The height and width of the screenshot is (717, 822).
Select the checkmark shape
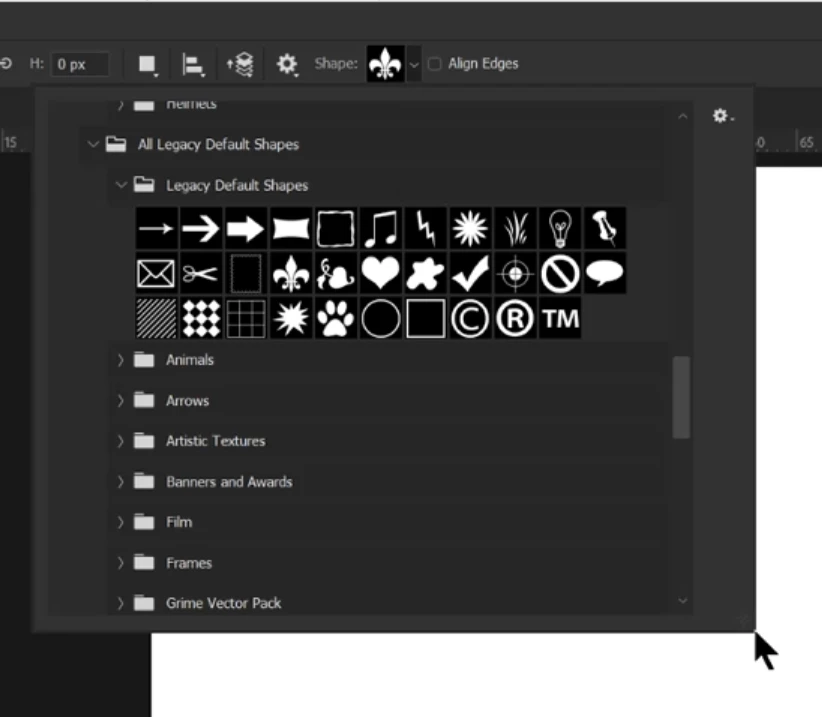470,273
